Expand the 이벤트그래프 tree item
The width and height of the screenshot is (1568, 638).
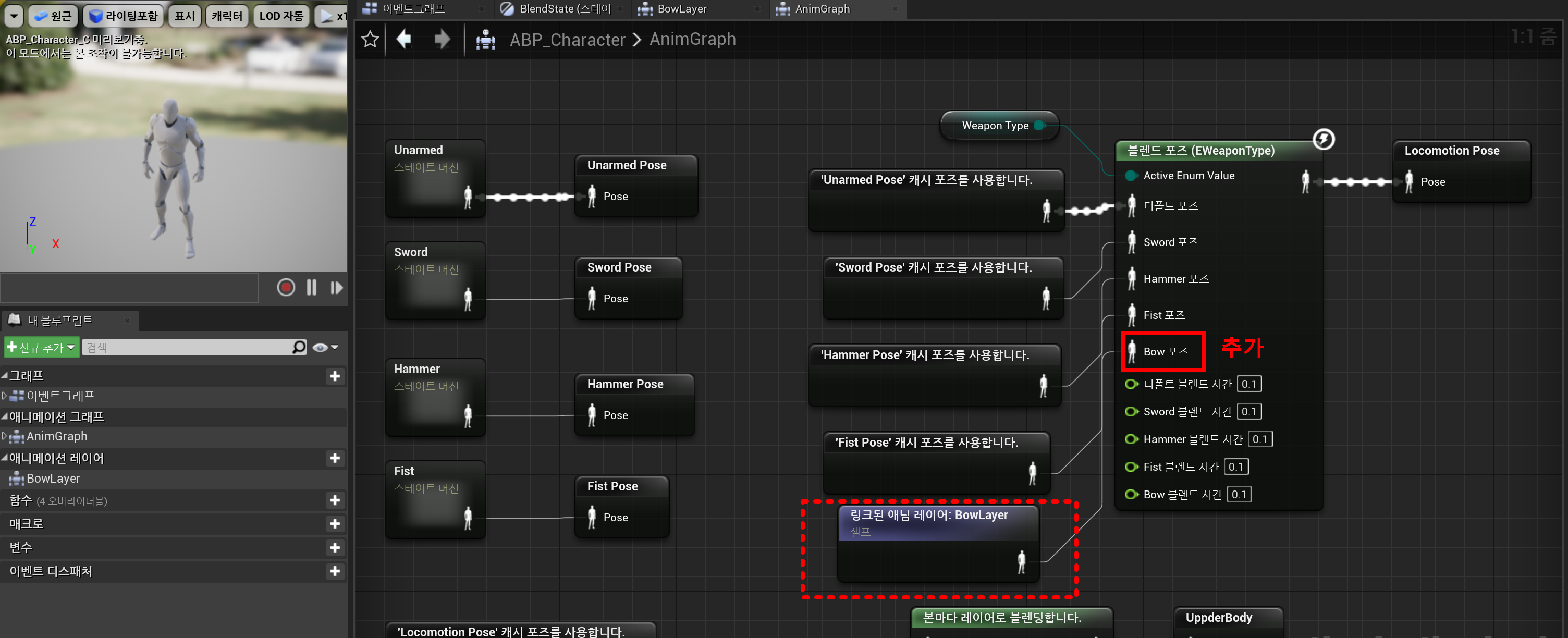pos(4,396)
